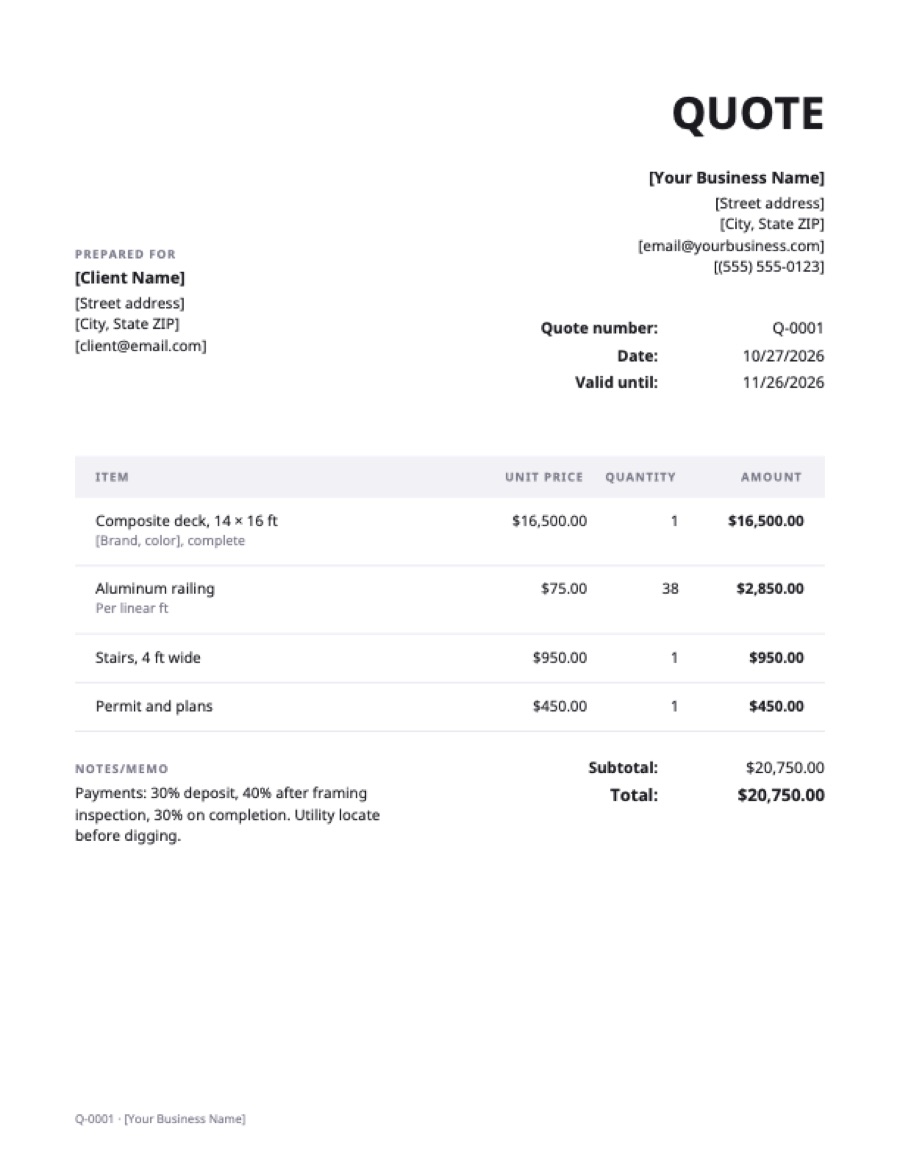Click the business email placeholder
Image resolution: width=900 pixels, height=1164 pixels.
pos(731,246)
